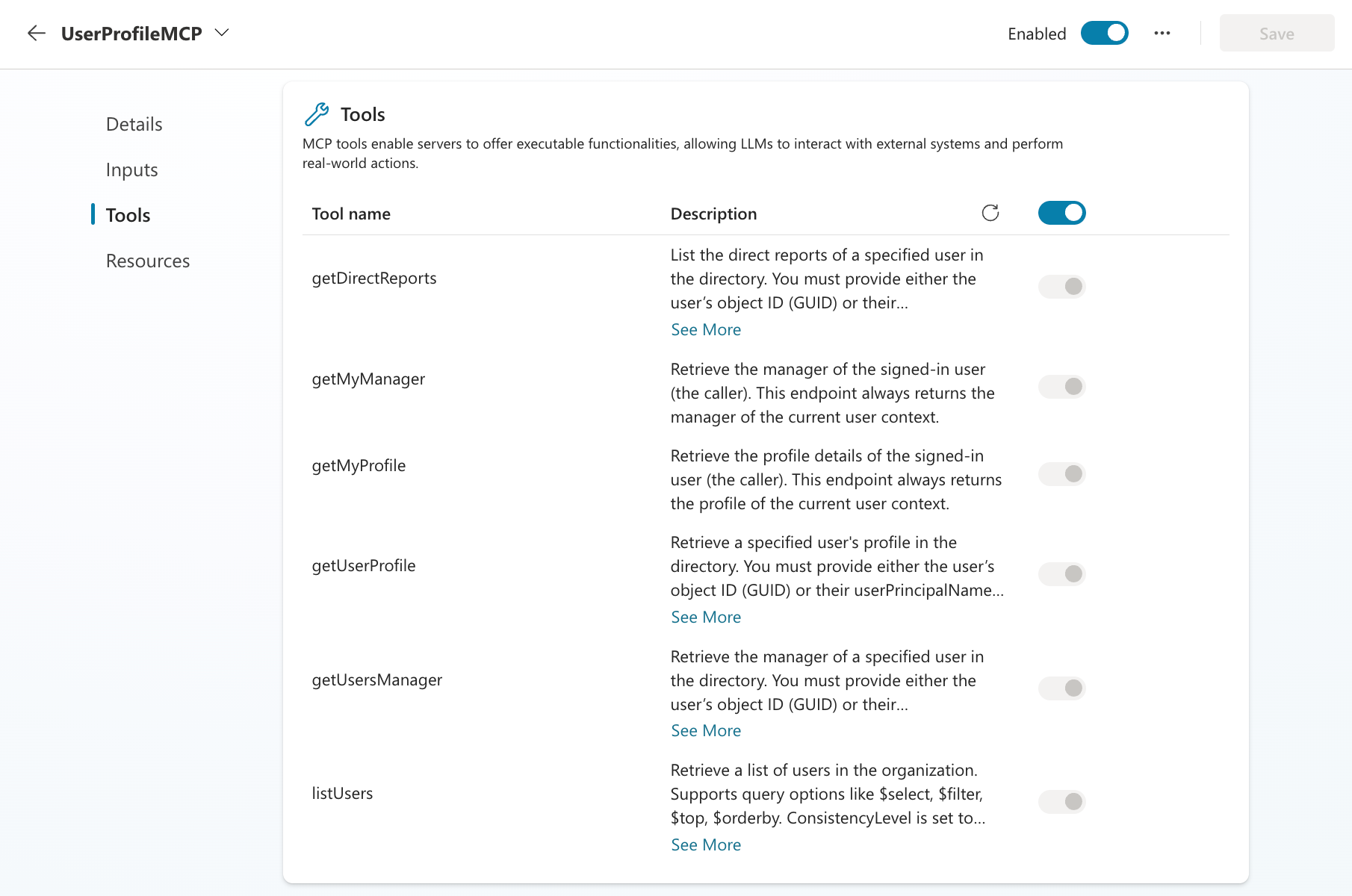Click See More under listUsers description
This screenshot has width=1352, height=896.
[705, 844]
